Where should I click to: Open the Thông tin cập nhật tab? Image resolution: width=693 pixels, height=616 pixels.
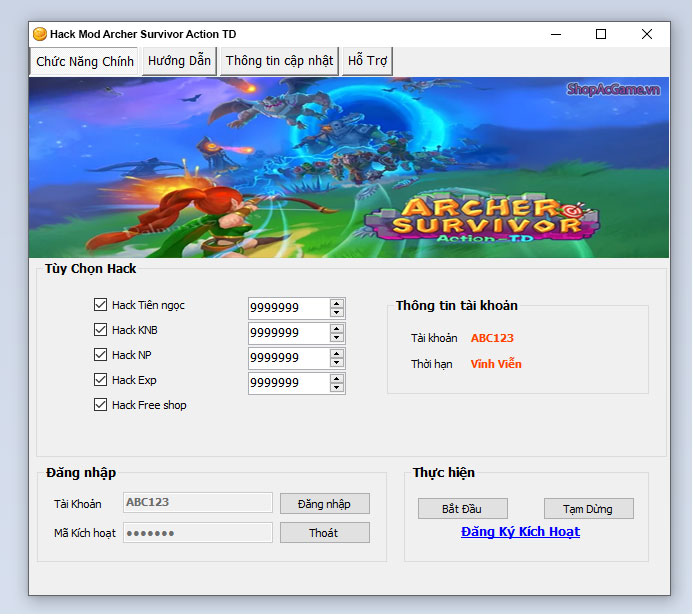pos(279,61)
